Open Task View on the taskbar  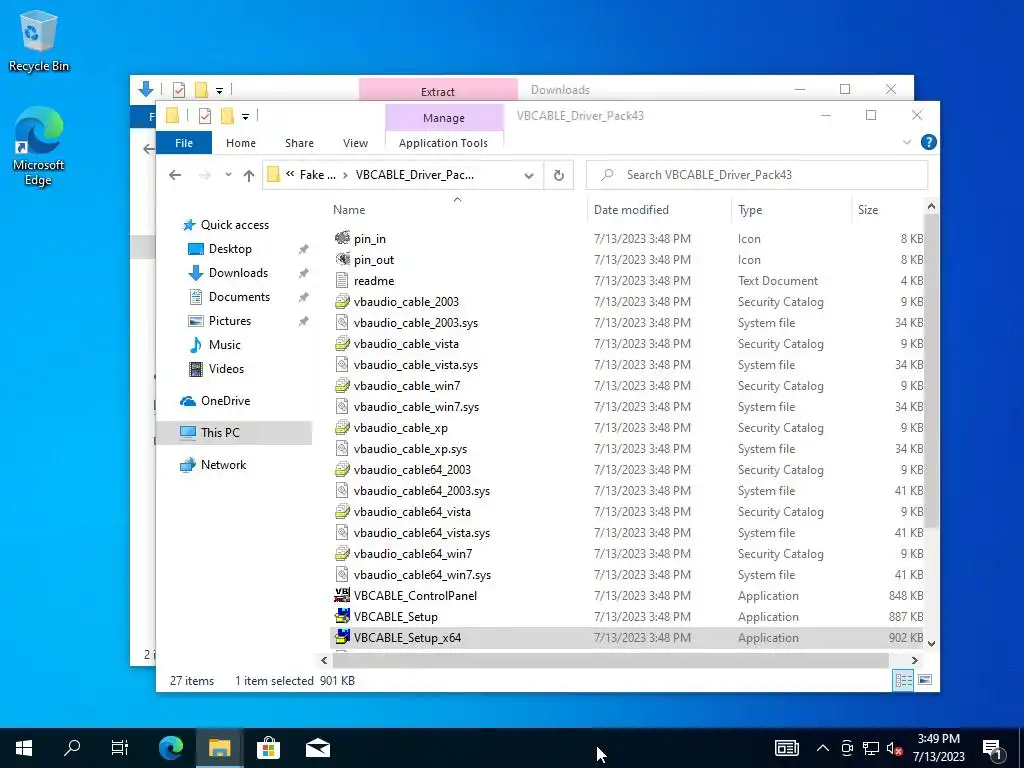tap(120, 748)
